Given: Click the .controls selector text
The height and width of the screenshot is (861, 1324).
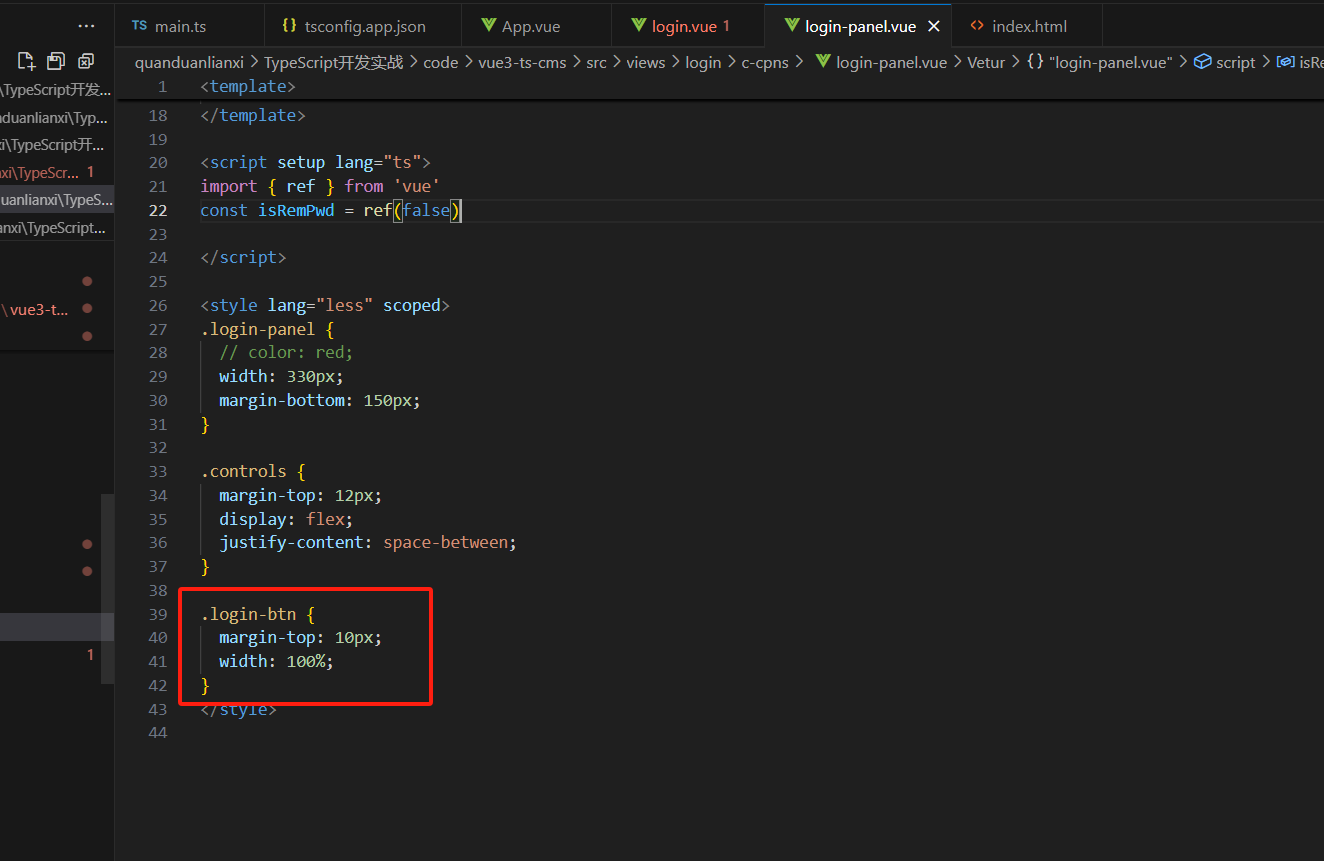Looking at the screenshot, I should 244,471.
